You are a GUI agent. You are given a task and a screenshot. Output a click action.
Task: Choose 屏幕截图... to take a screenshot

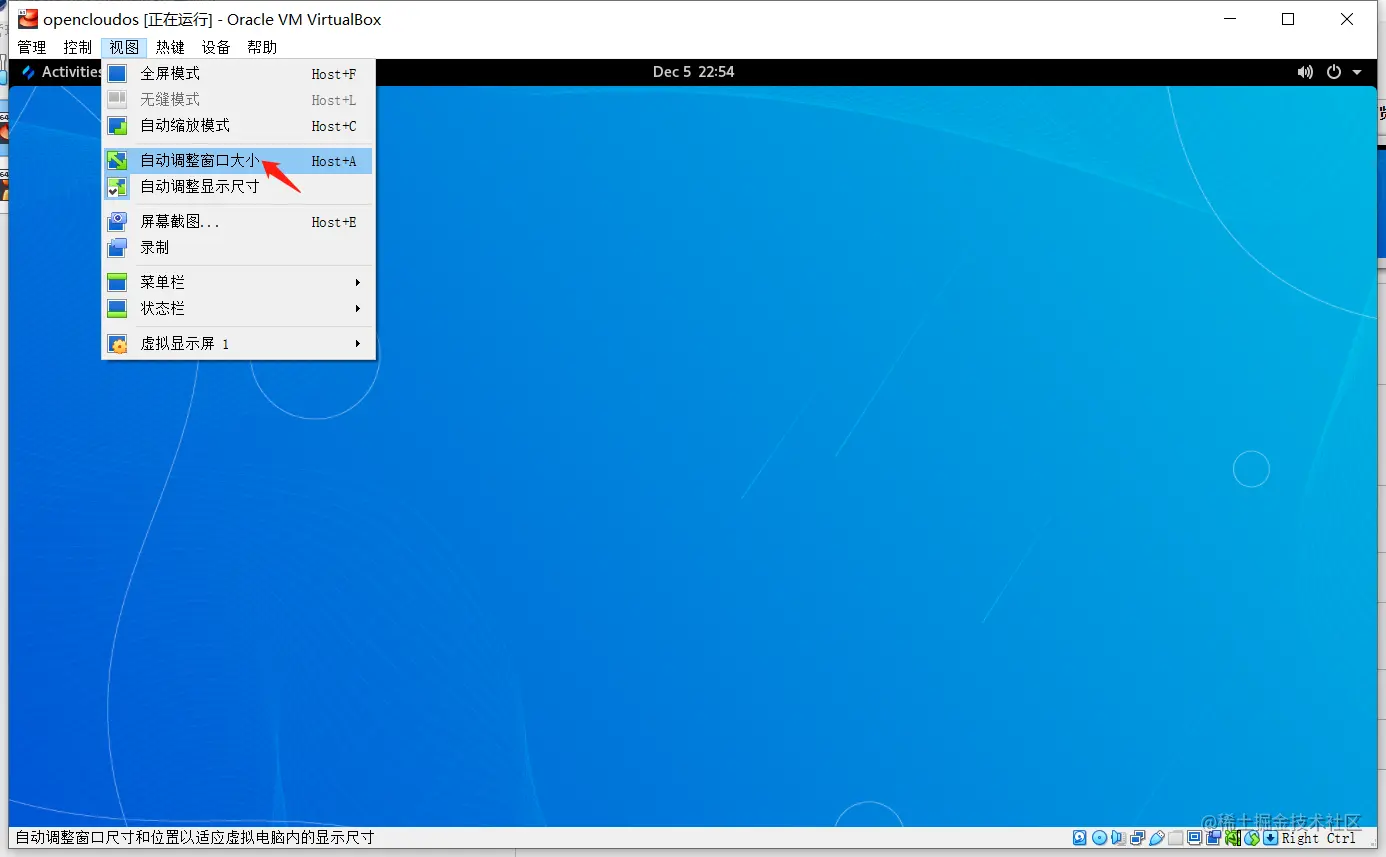238,221
